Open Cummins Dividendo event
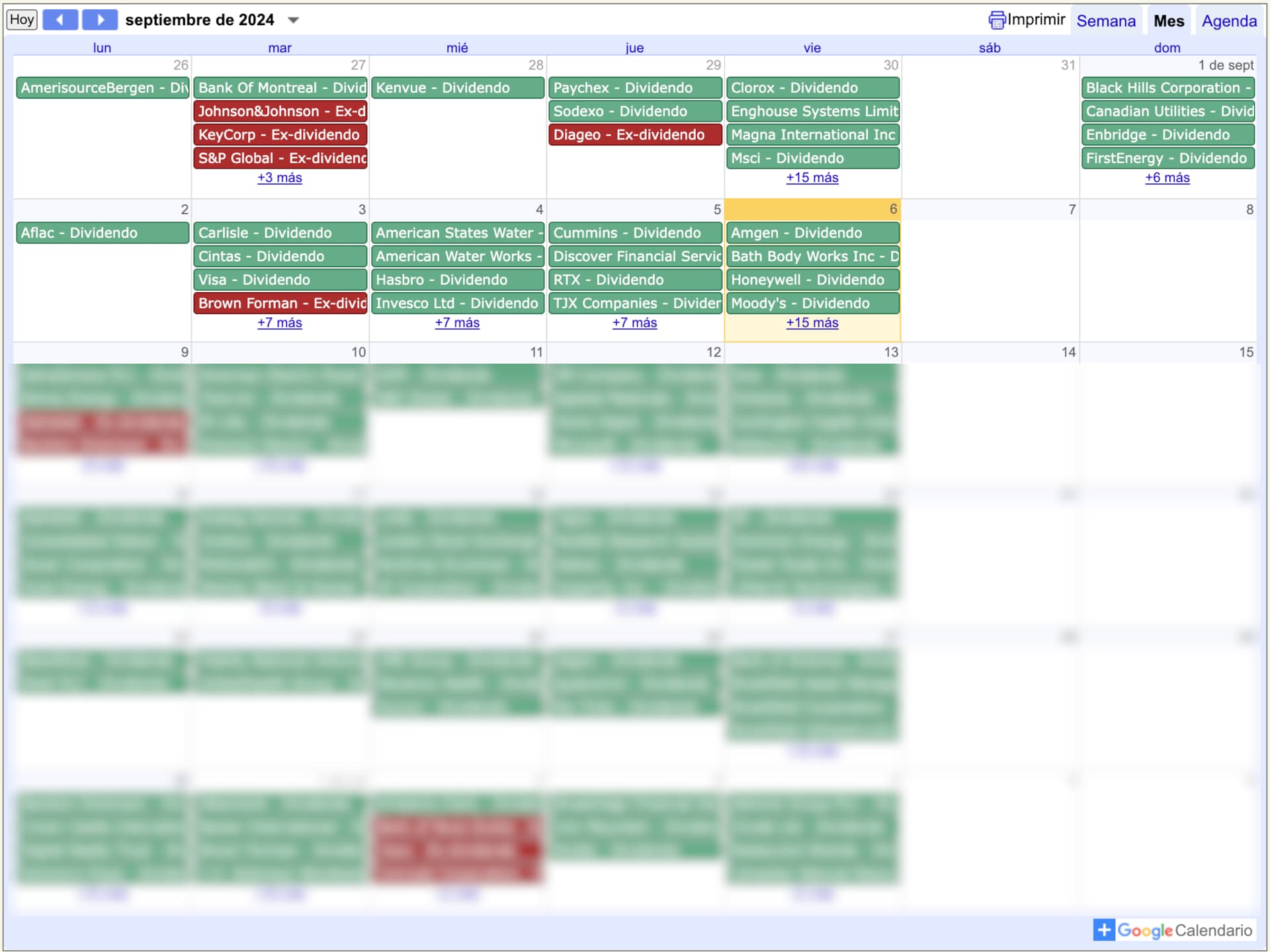 (x=635, y=233)
